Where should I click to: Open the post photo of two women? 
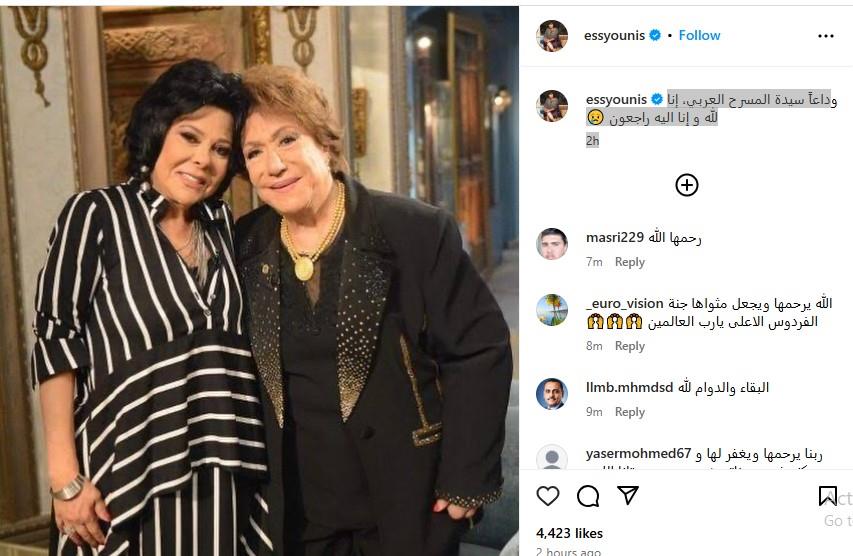259,278
